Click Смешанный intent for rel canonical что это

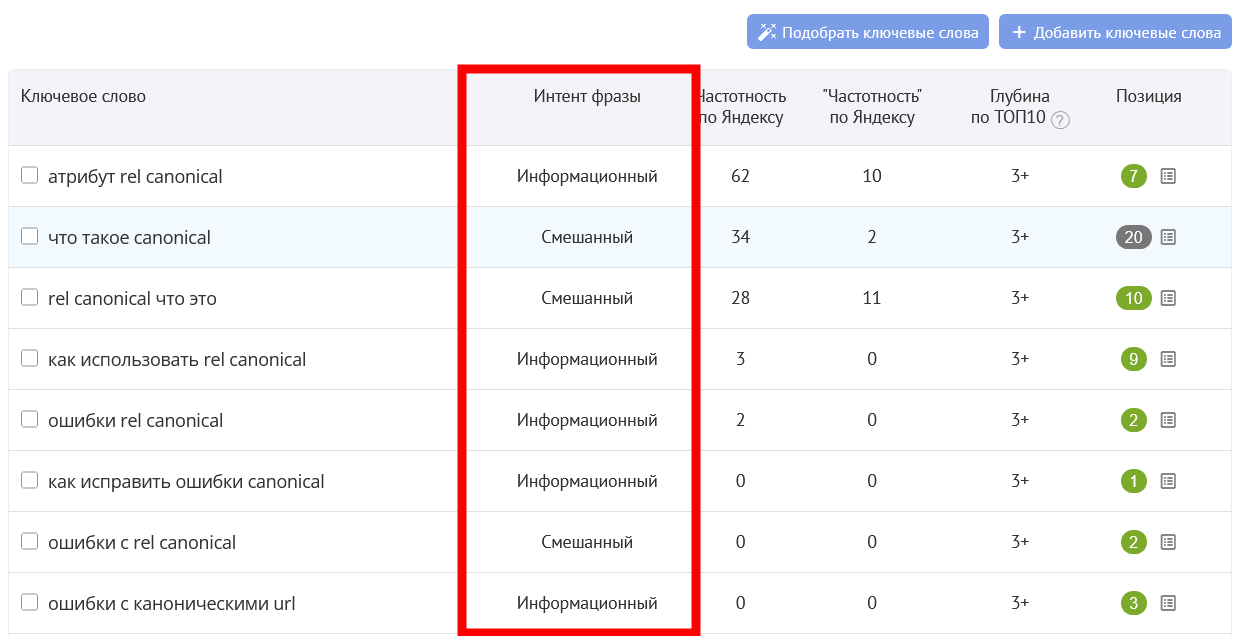[587, 298]
